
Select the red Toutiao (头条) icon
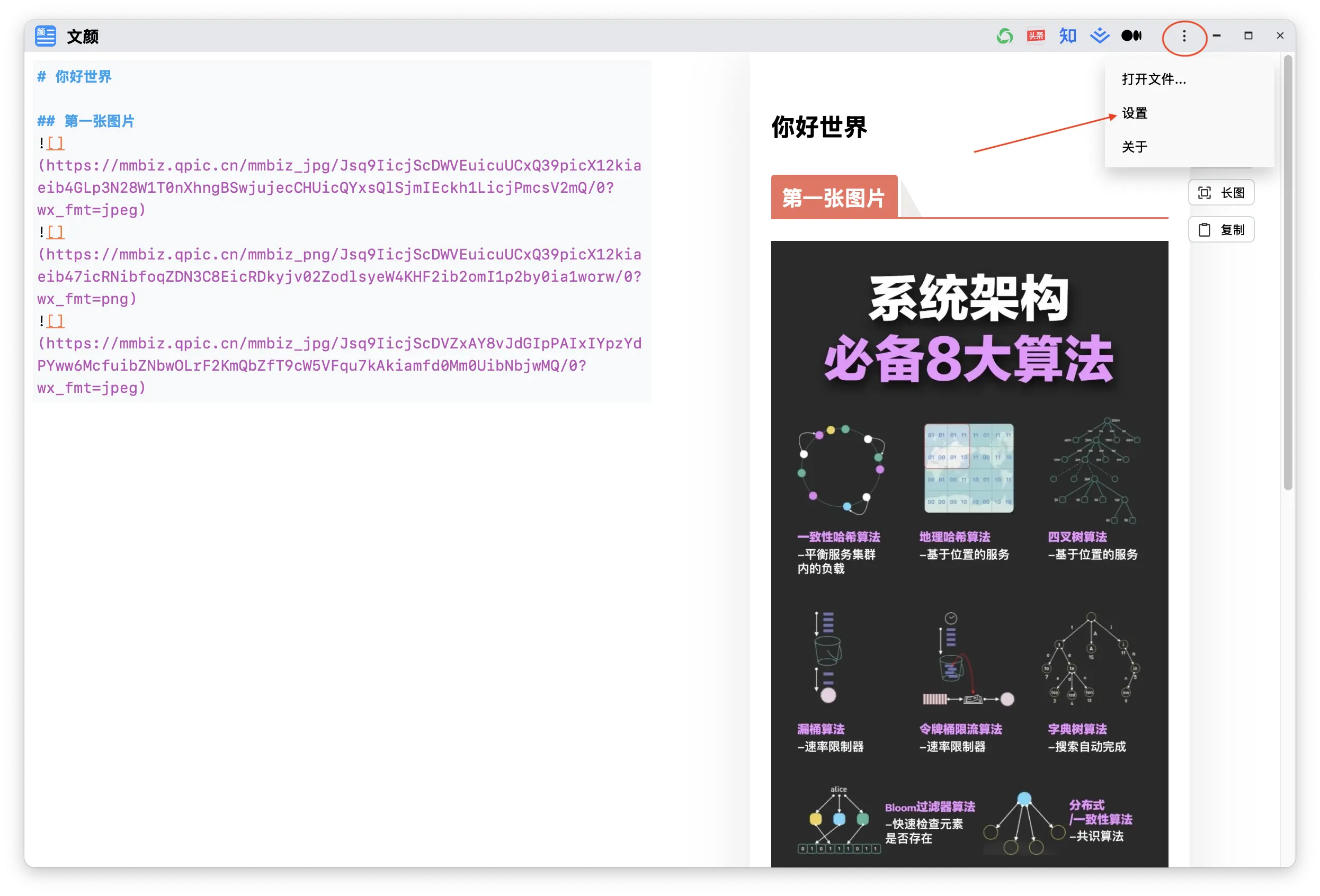(1036, 37)
